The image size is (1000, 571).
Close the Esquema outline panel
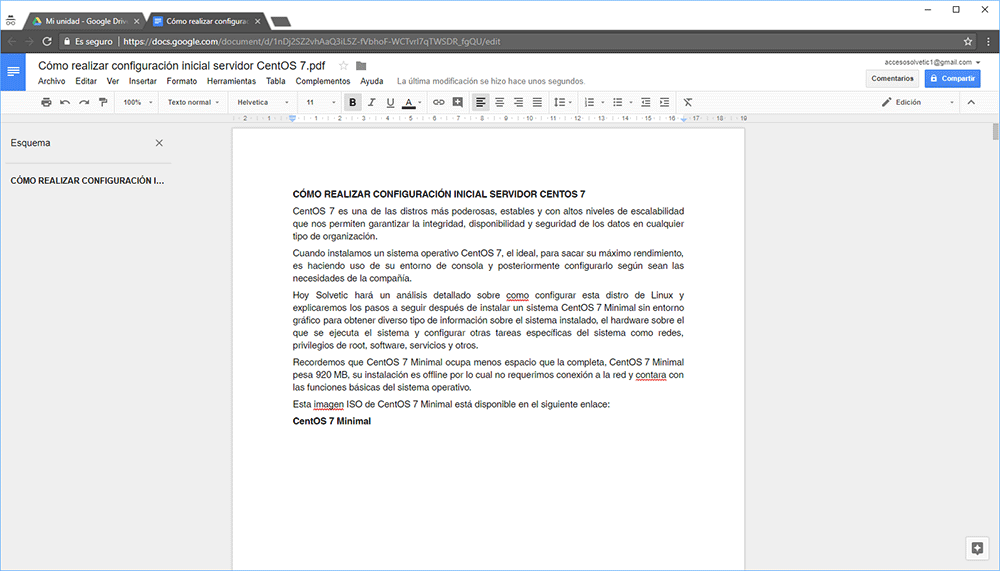[x=159, y=143]
